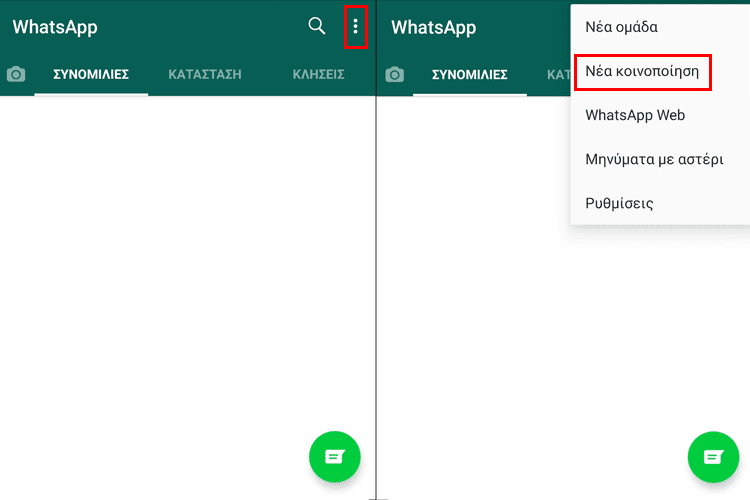Choose Νέα κοινοποίηση from menu

660,71
